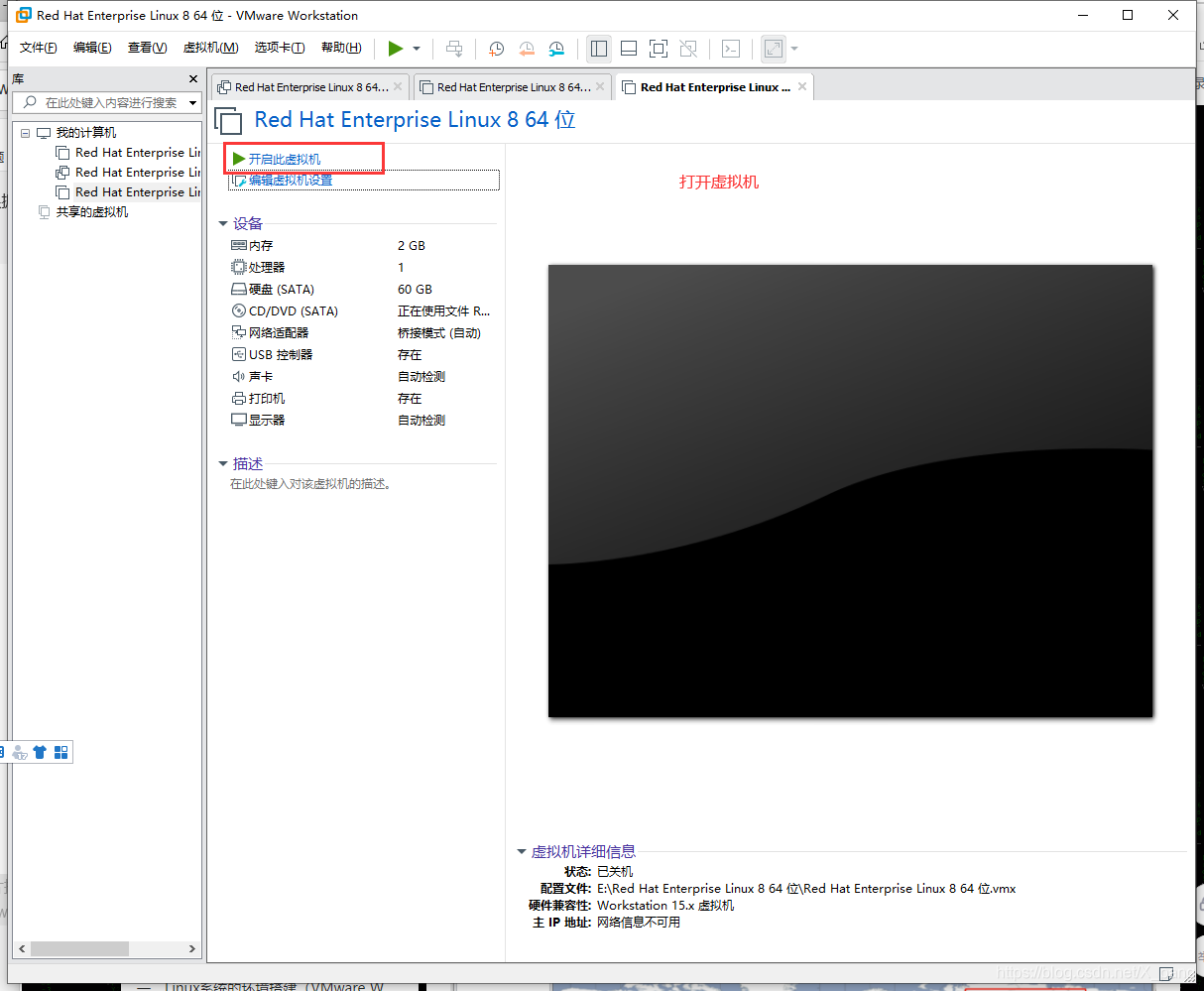Click the 状态 已关机 status text
The image size is (1204, 991).
point(615,872)
